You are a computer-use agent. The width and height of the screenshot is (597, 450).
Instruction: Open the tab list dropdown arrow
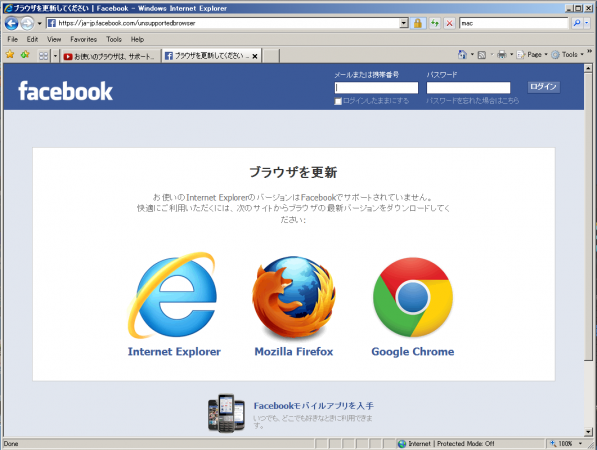[x=55, y=56]
